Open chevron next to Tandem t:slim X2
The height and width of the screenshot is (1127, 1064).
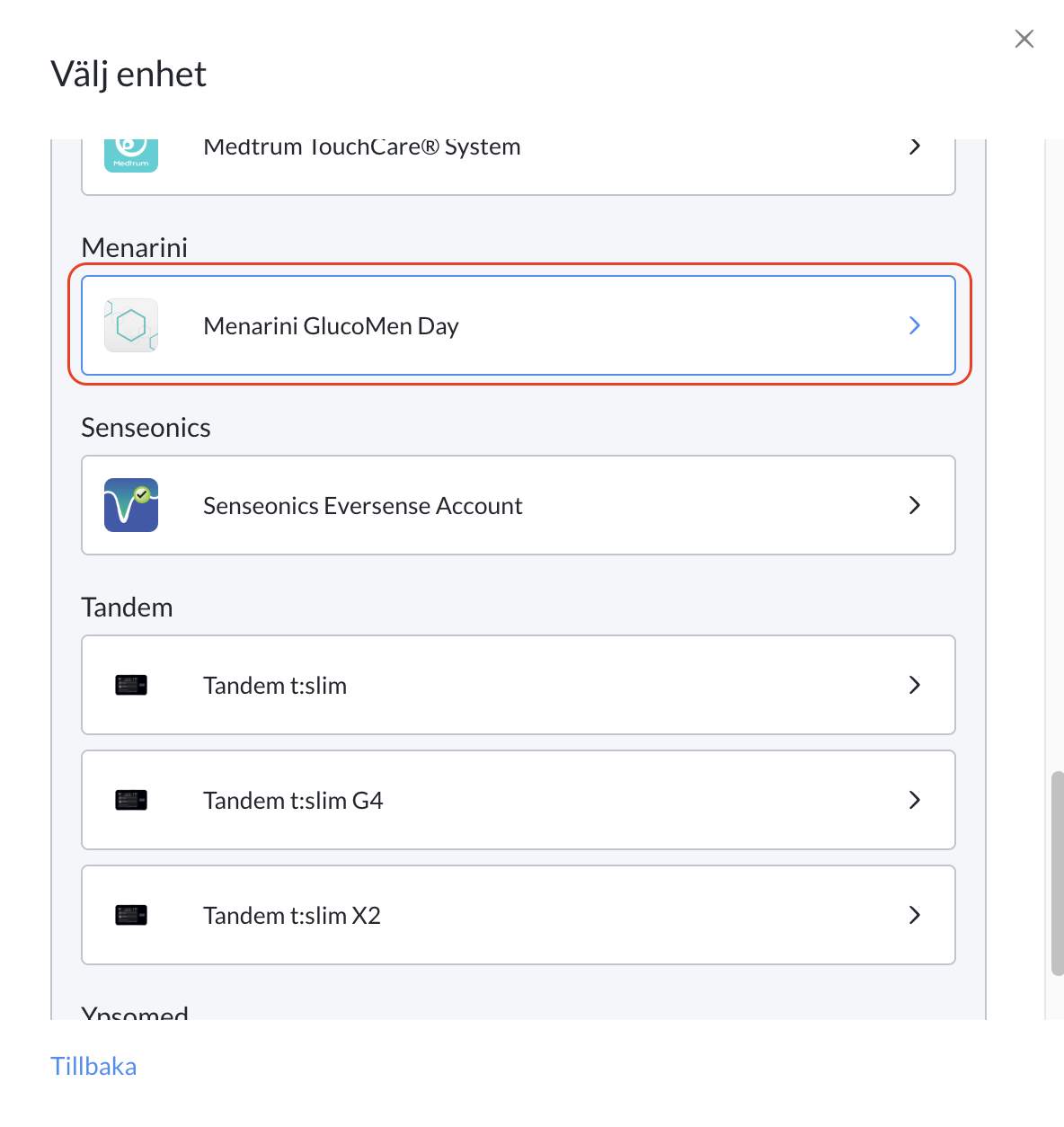pyautogui.click(x=915, y=915)
